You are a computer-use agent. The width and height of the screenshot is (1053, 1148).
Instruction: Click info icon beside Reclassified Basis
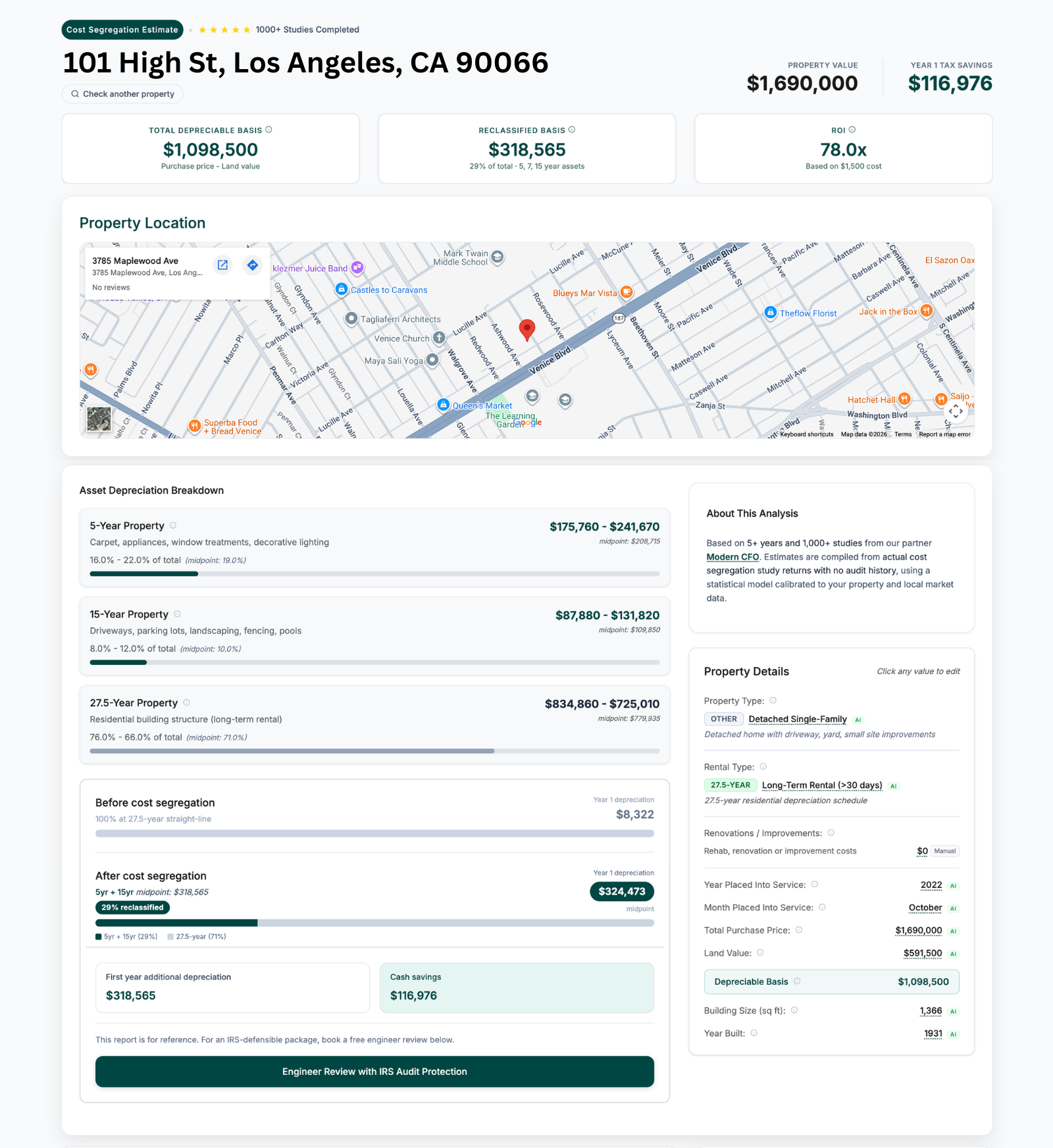click(x=572, y=130)
